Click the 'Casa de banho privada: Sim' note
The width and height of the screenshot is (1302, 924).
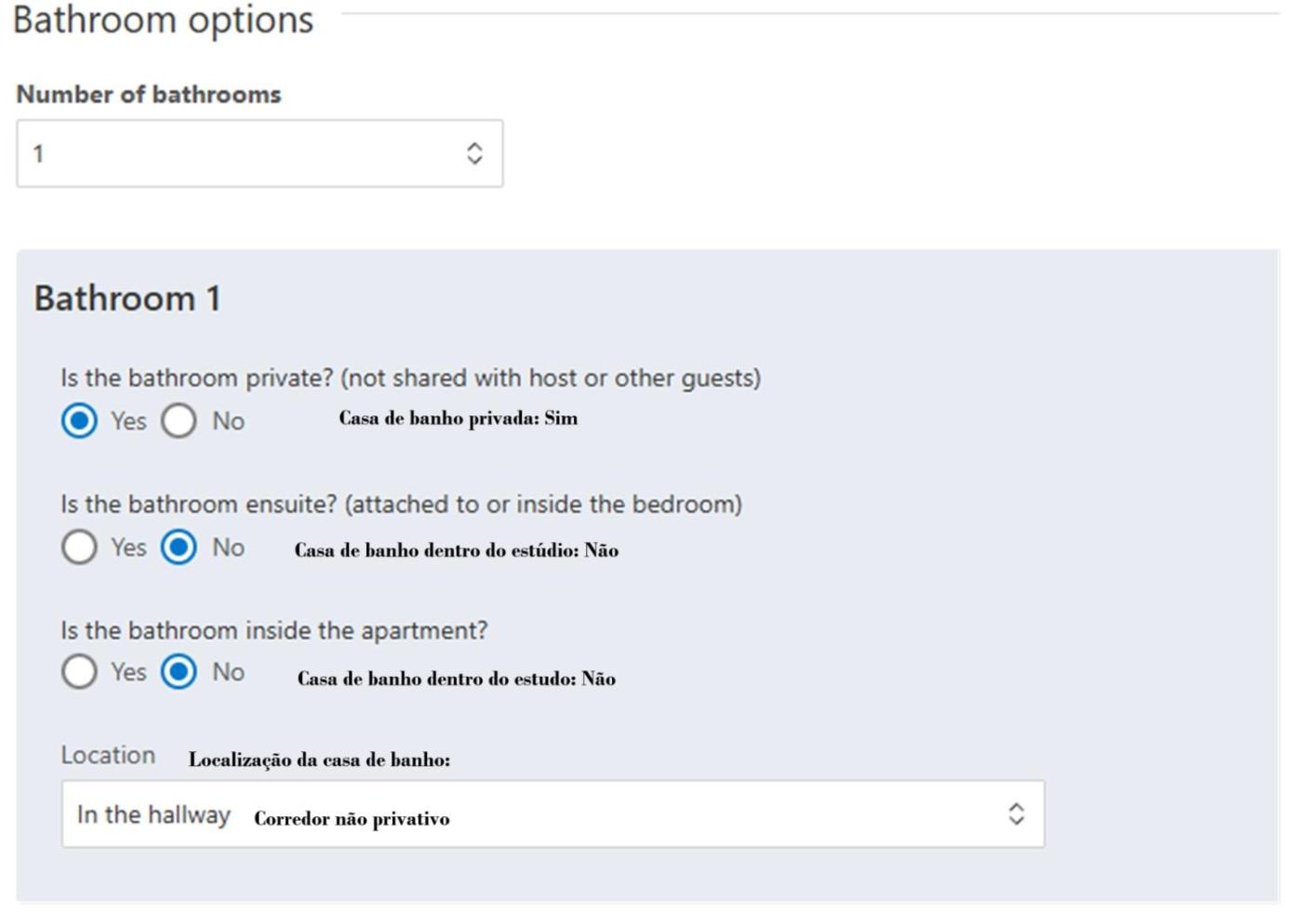click(x=458, y=418)
